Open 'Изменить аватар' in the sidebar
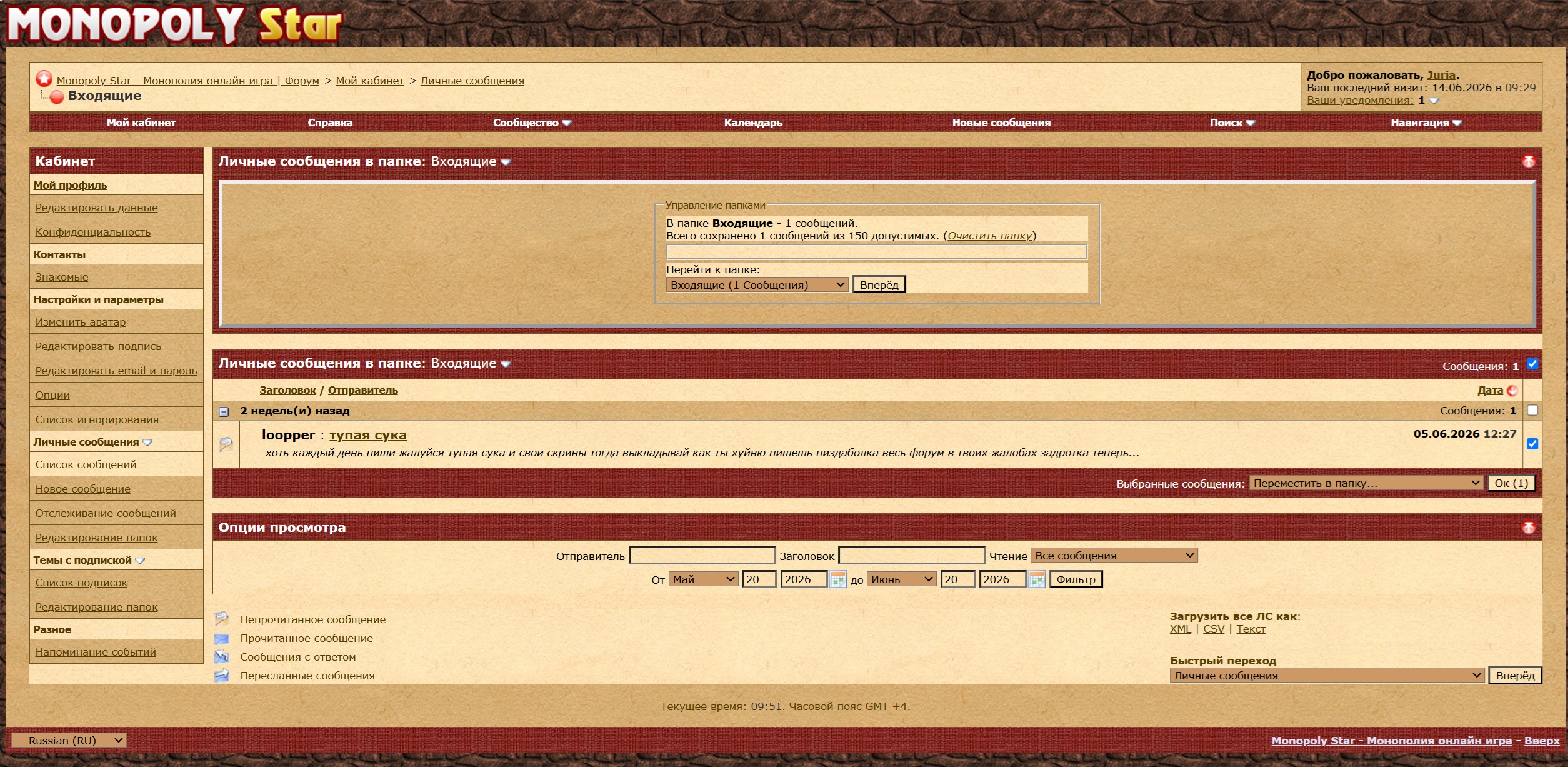 coord(81,322)
